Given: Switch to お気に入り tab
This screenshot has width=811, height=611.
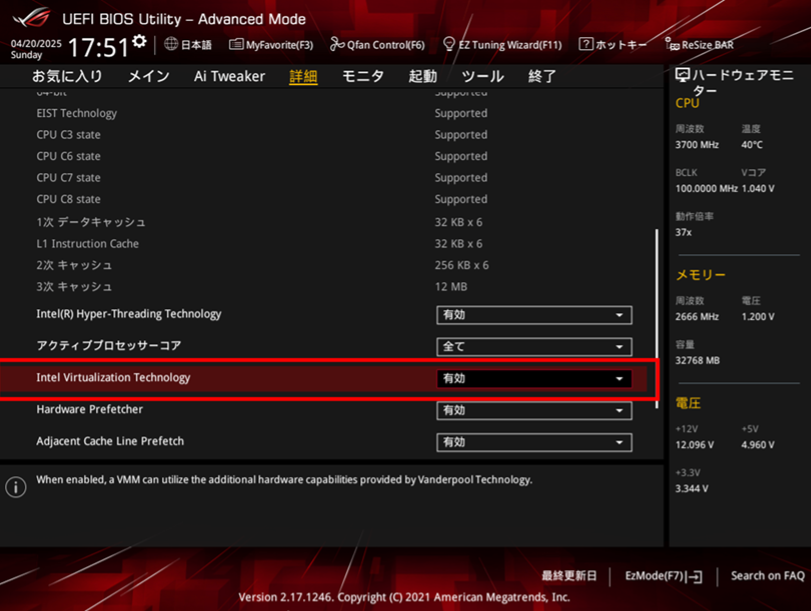Looking at the screenshot, I should tap(67, 77).
